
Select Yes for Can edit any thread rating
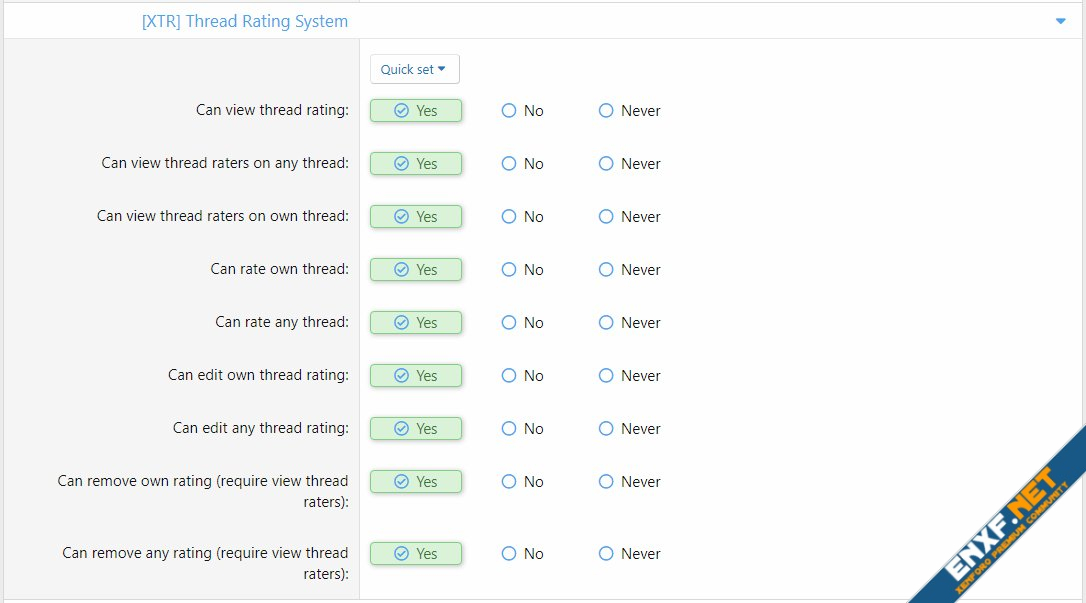pos(416,429)
